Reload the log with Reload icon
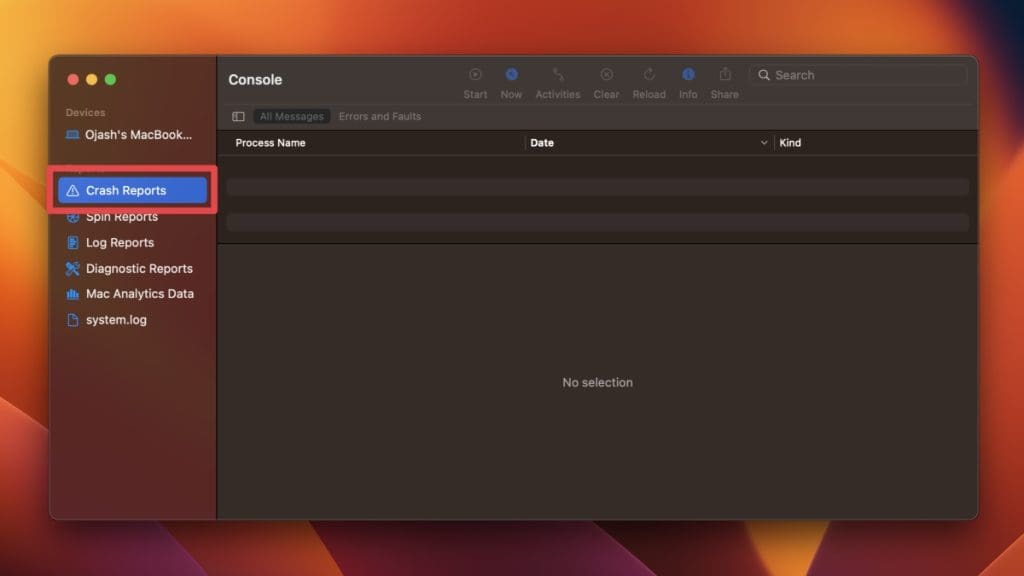The width and height of the screenshot is (1024, 576). [649, 75]
